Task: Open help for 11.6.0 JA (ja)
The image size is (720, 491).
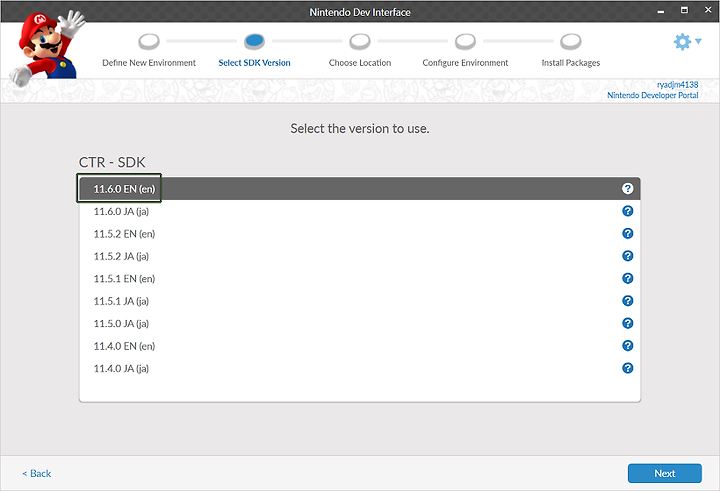Action: pos(627,211)
